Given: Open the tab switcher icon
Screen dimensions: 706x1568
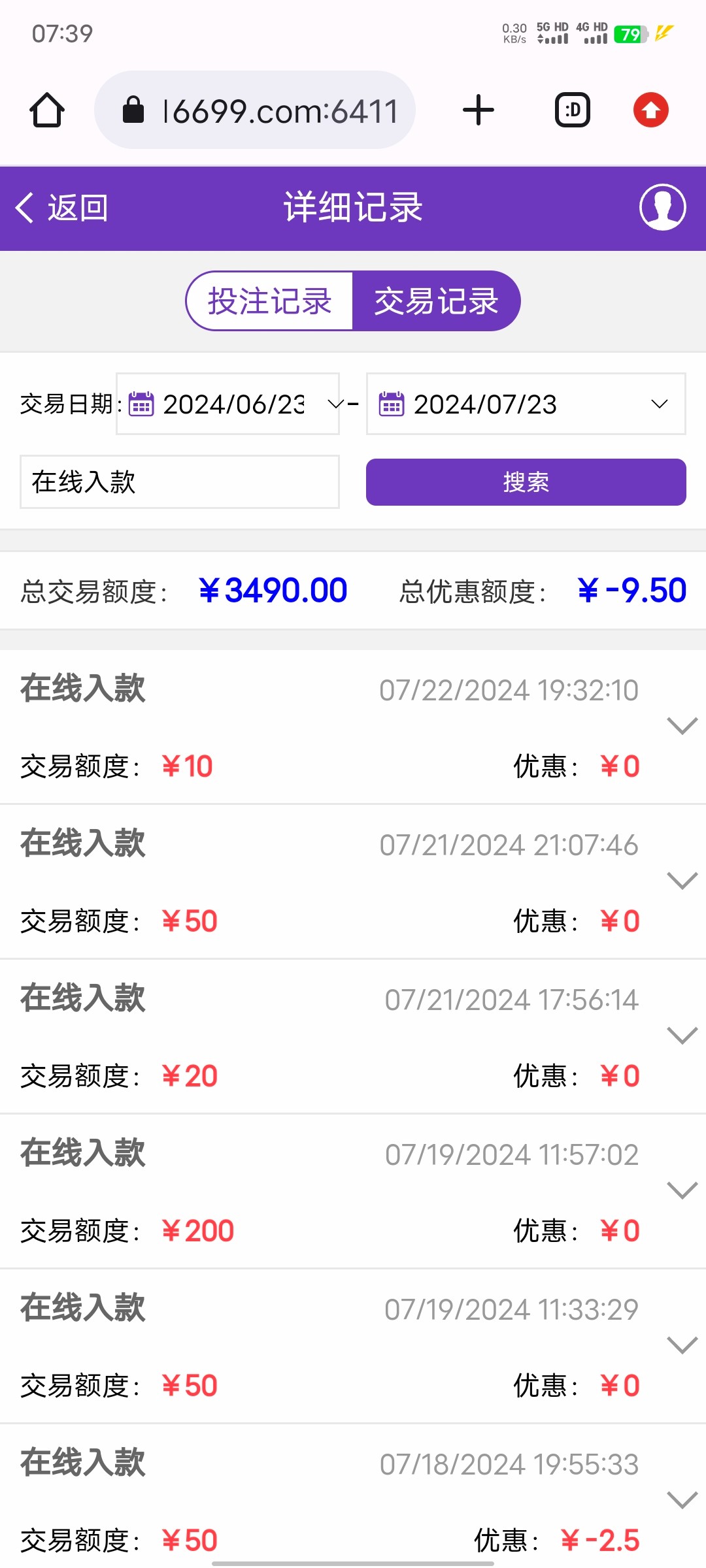Looking at the screenshot, I should click(573, 110).
